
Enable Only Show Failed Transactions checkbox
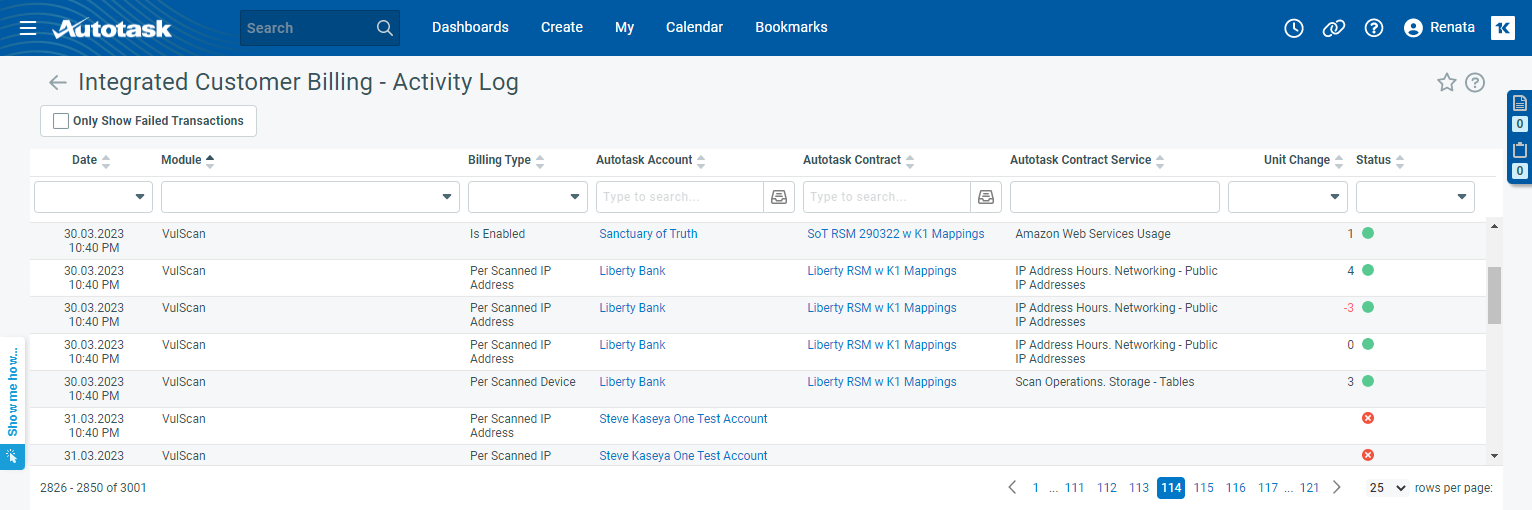[x=61, y=121]
